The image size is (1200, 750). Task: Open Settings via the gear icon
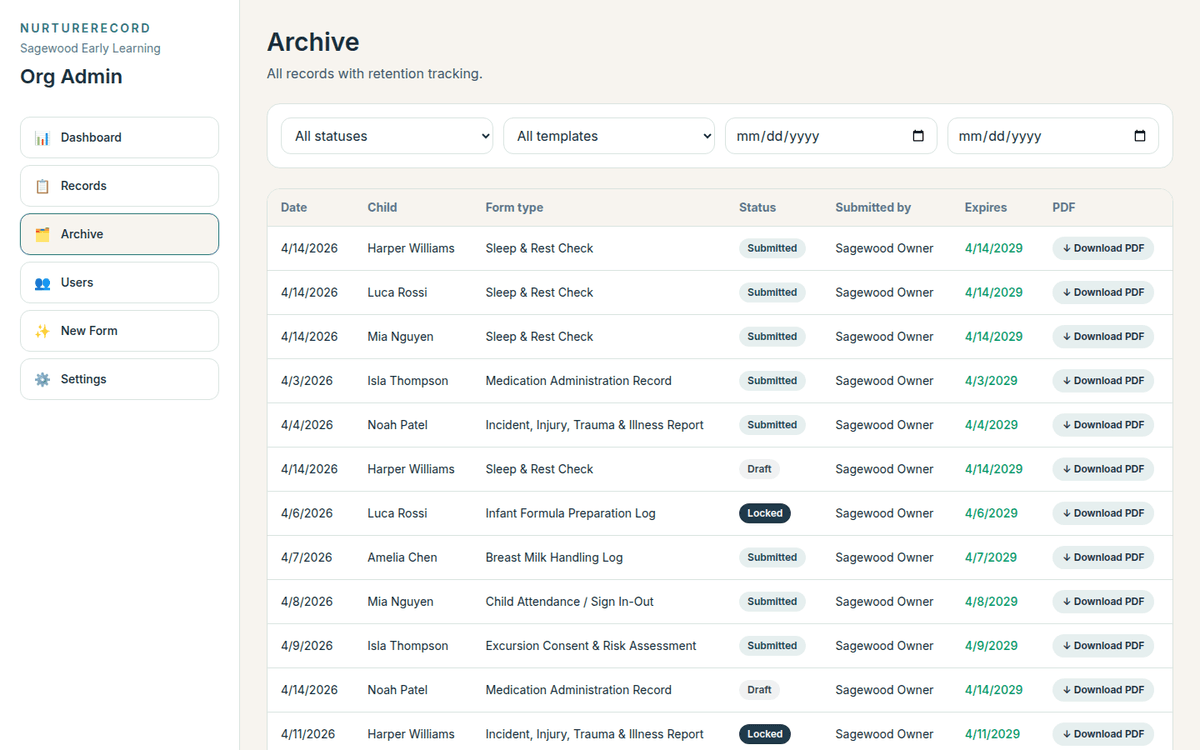[x=42, y=379]
